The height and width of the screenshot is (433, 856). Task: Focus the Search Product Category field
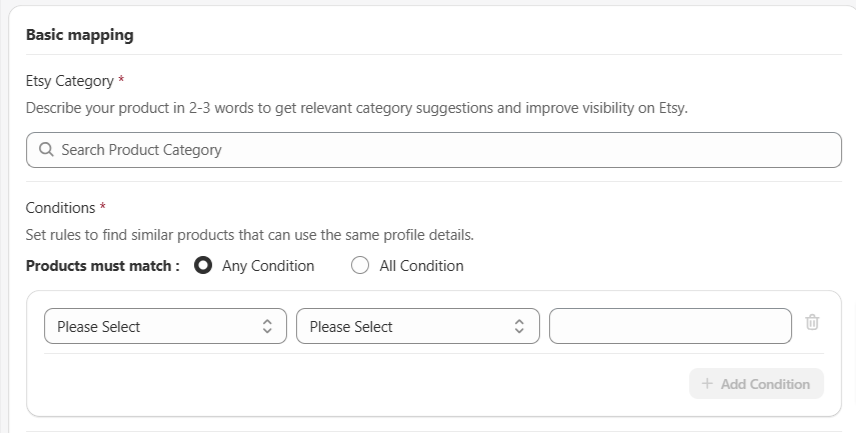tap(434, 150)
